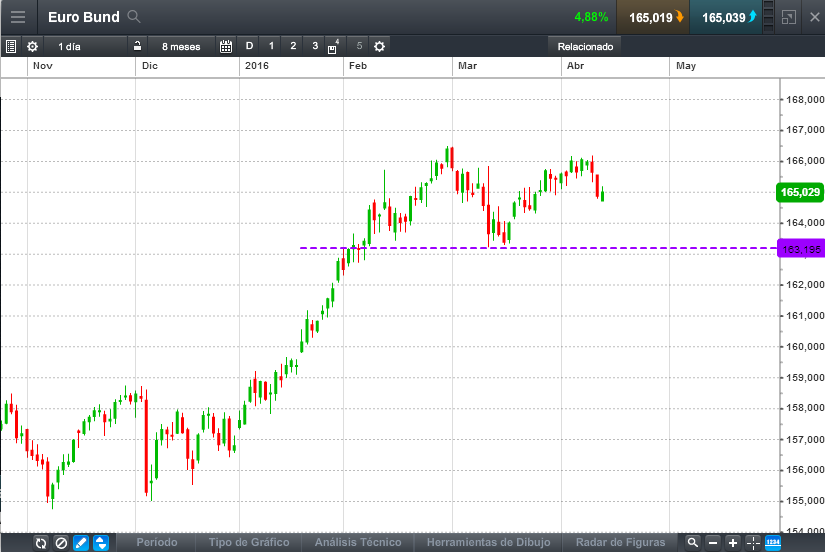Zoom out with the minus icon
The image size is (825, 552).
tap(713, 543)
